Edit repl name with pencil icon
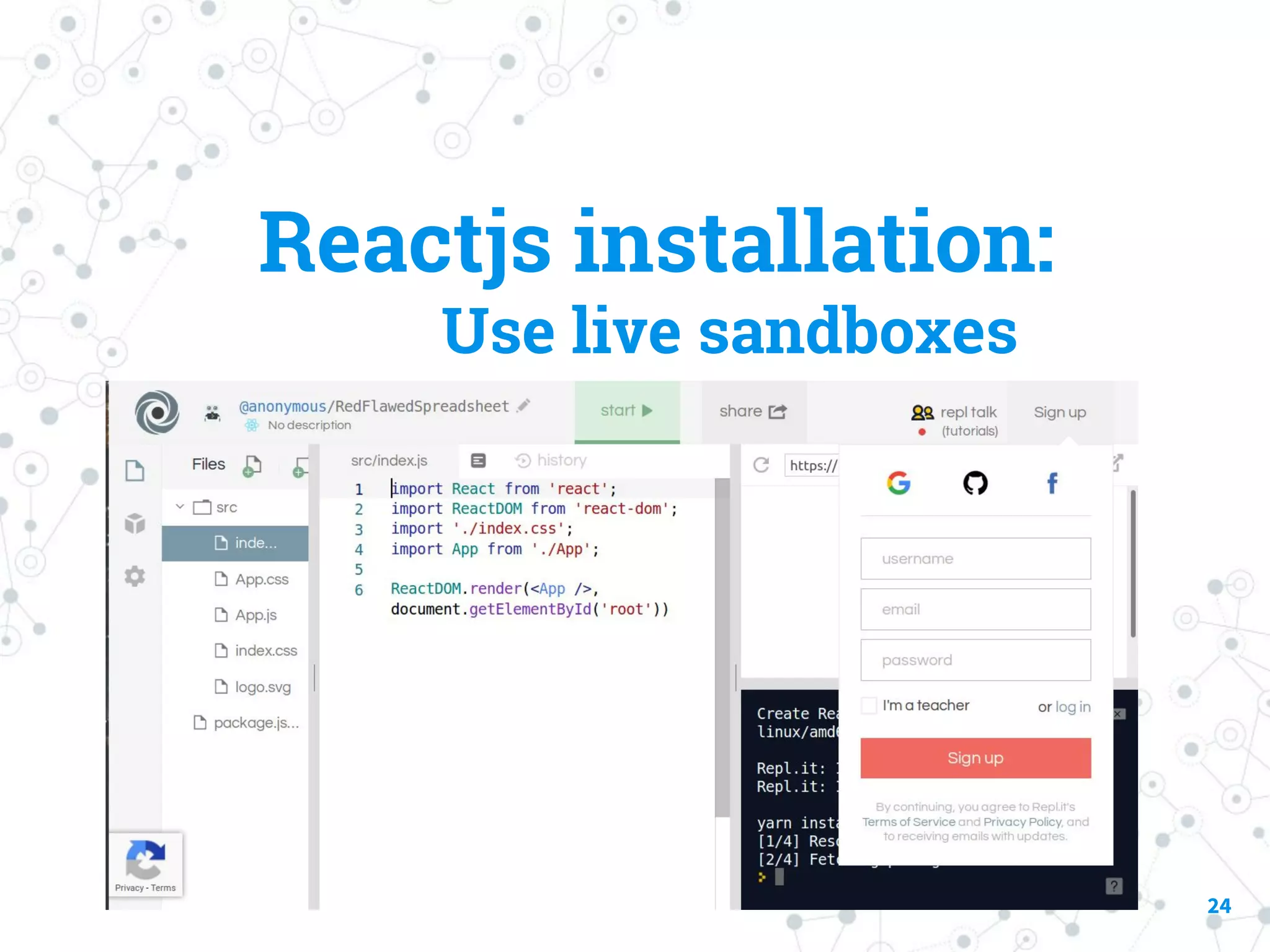The image size is (1270, 952). click(525, 405)
